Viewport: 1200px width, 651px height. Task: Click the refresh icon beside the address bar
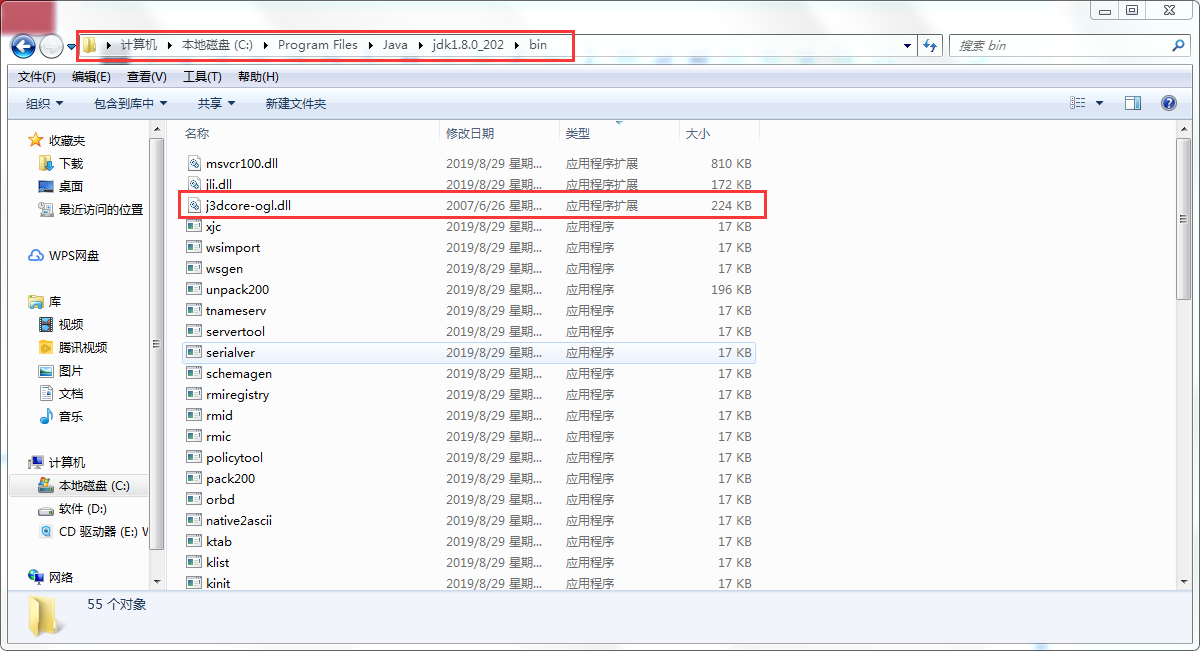(930, 45)
